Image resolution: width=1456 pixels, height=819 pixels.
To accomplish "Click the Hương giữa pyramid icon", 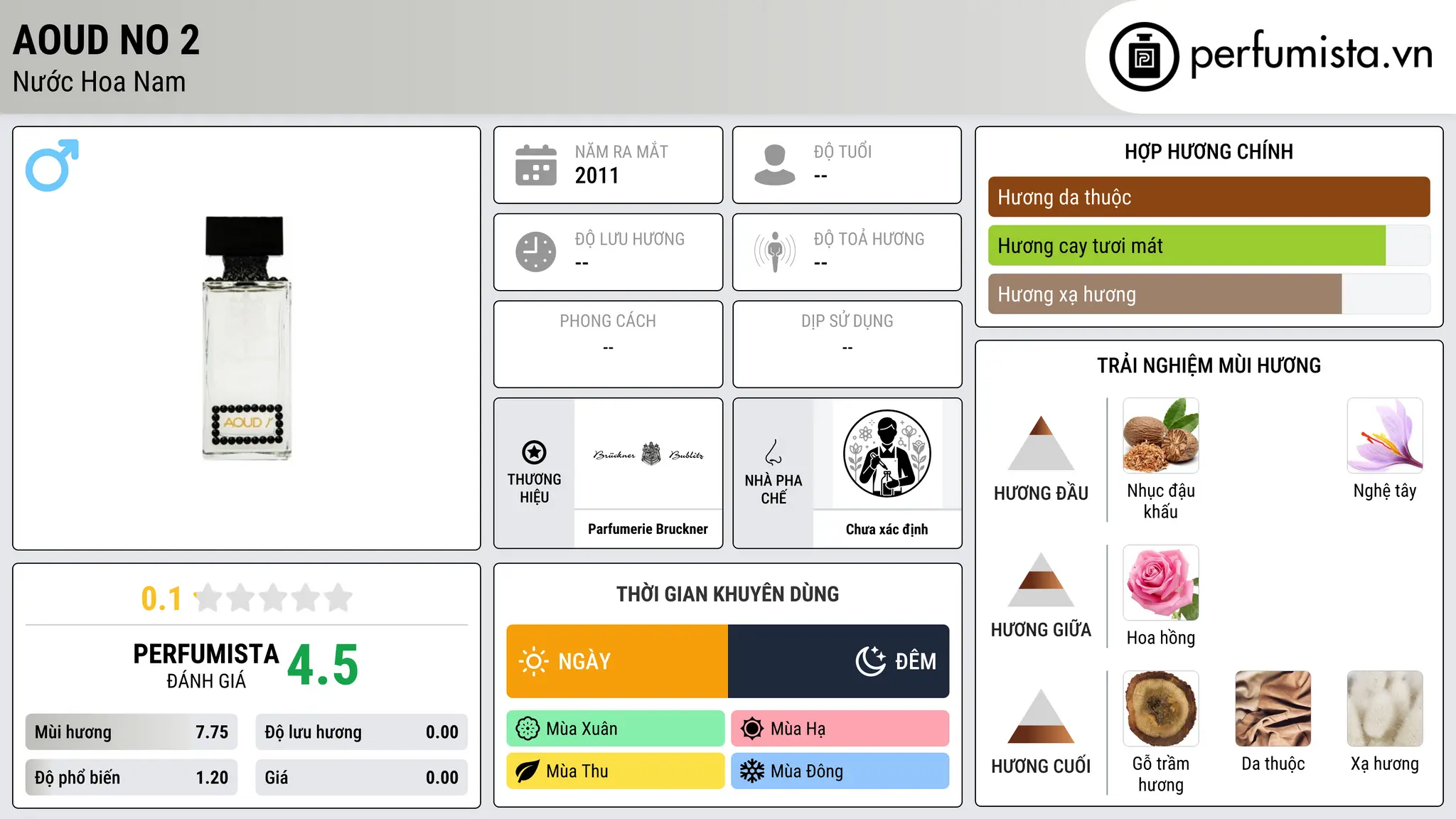I will (1041, 579).
